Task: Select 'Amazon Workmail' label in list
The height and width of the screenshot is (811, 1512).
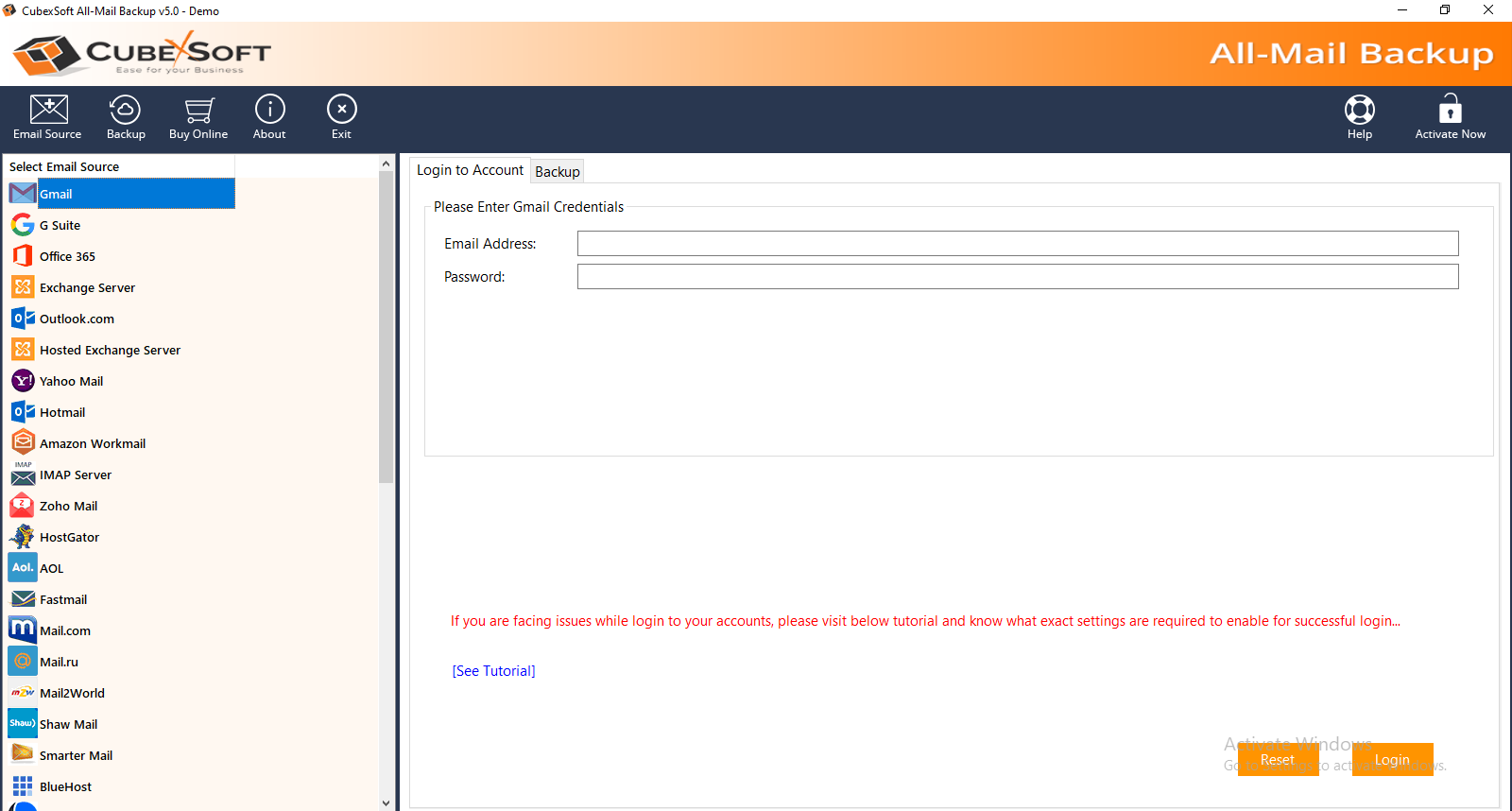Action: coord(93,444)
